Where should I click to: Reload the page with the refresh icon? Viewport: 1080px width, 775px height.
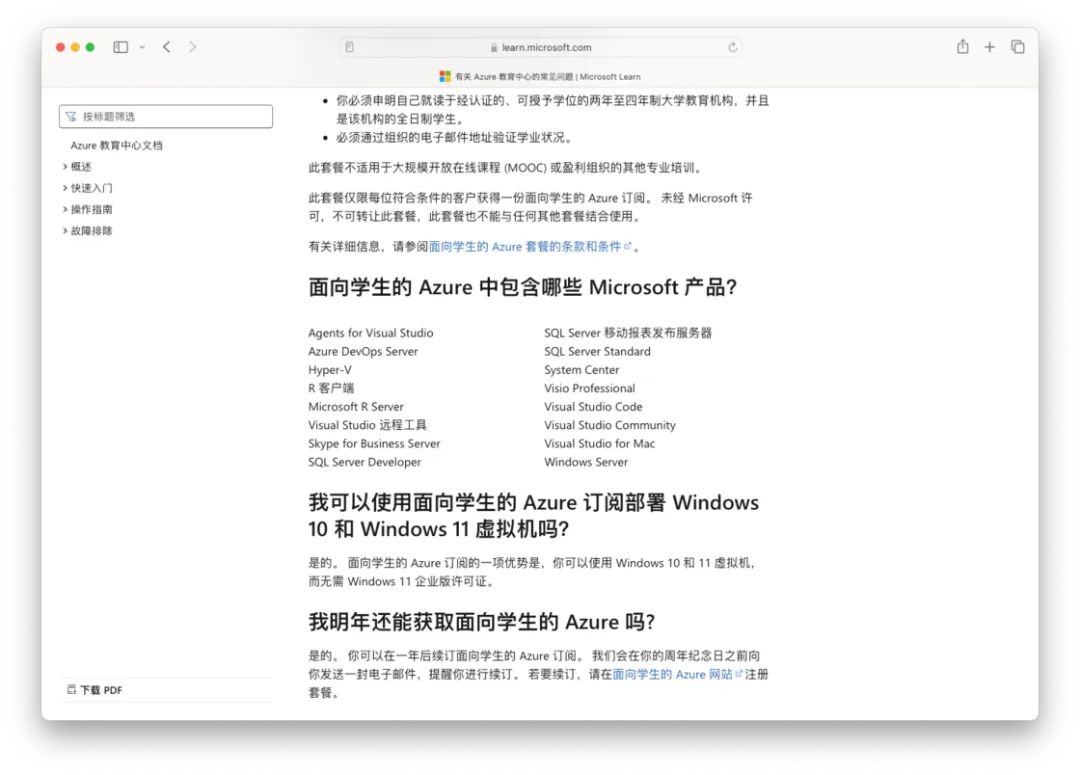[733, 47]
